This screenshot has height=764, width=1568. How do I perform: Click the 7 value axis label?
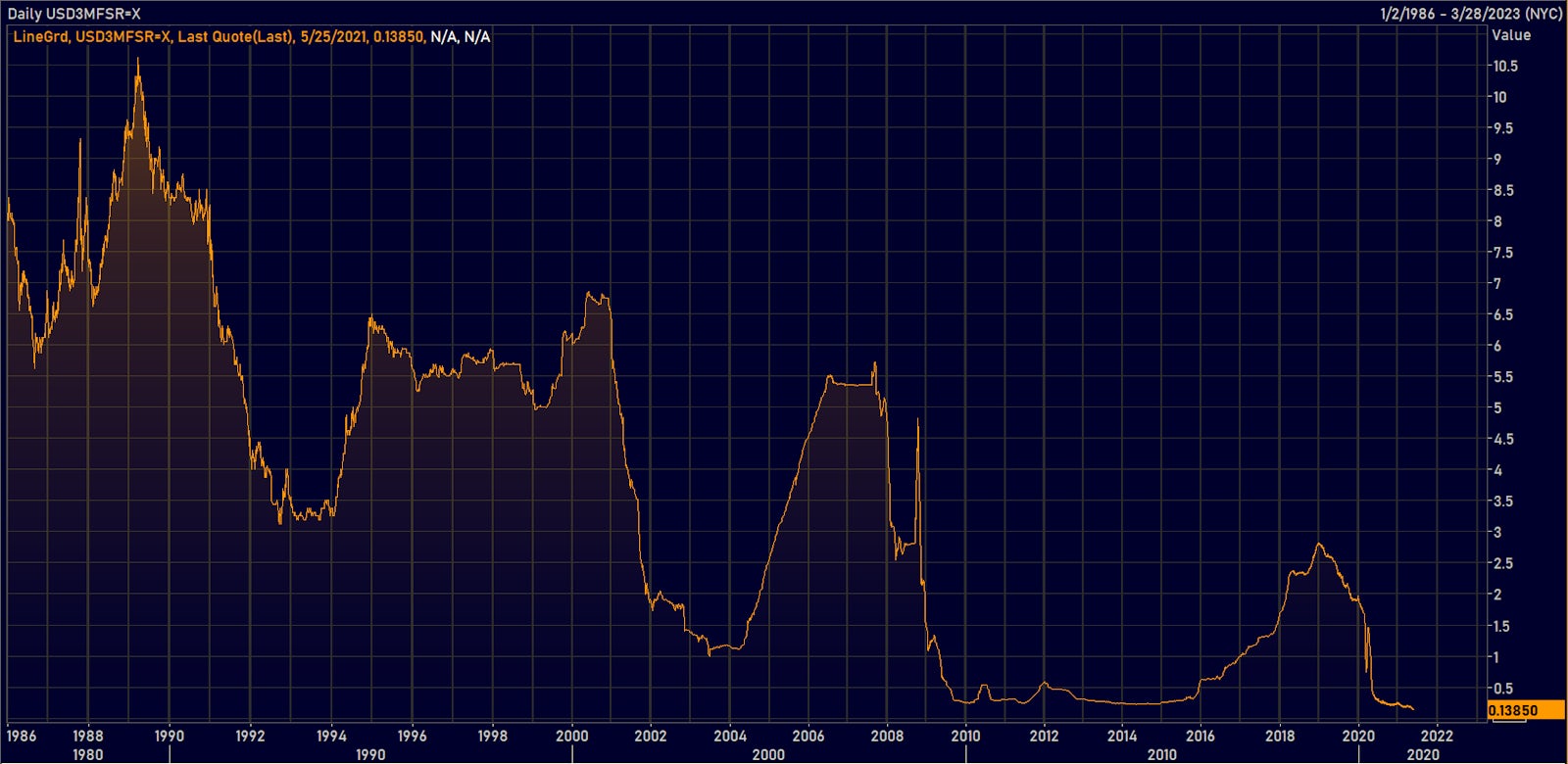1496,284
